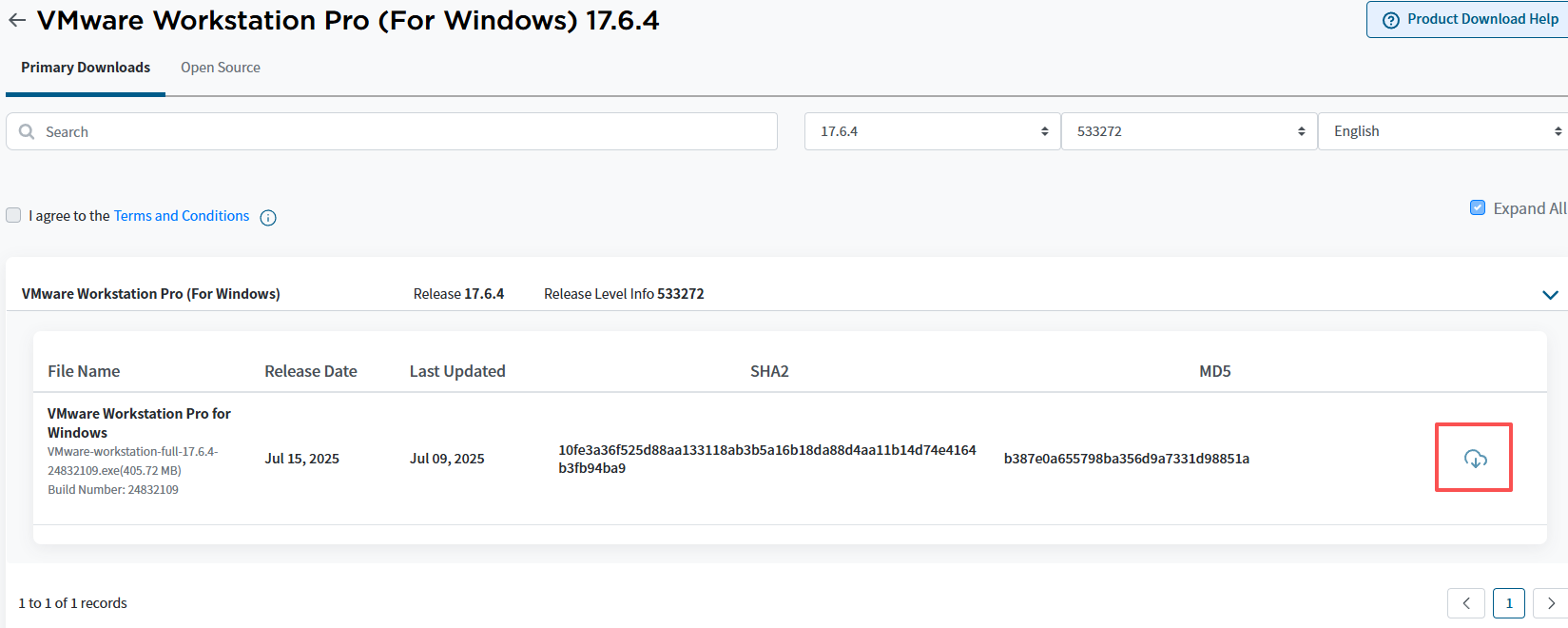Click the help icon in Product Download Help
This screenshot has width=1568, height=628.
coord(1390,20)
